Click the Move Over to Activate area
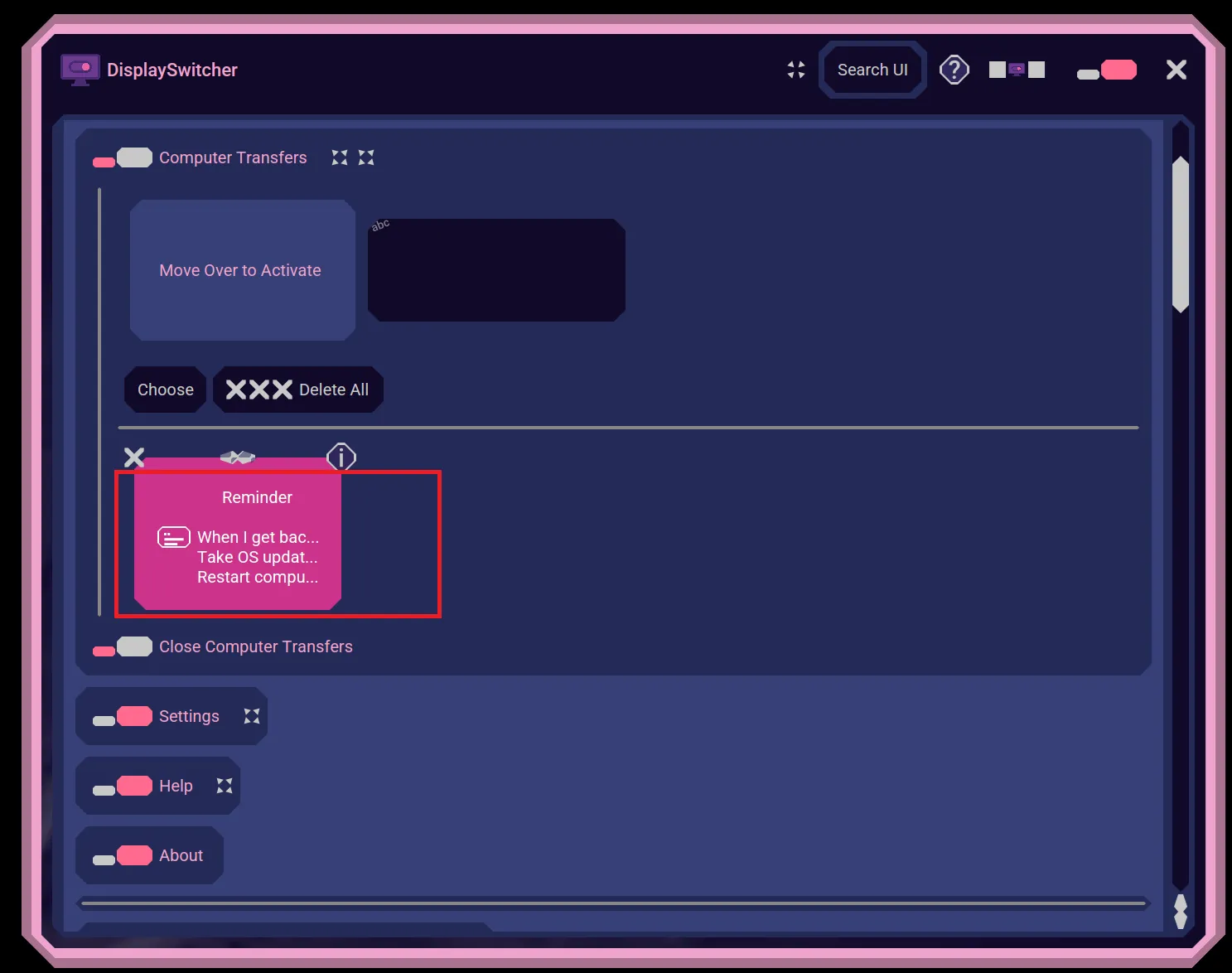This screenshot has width=1232, height=973. 243,270
